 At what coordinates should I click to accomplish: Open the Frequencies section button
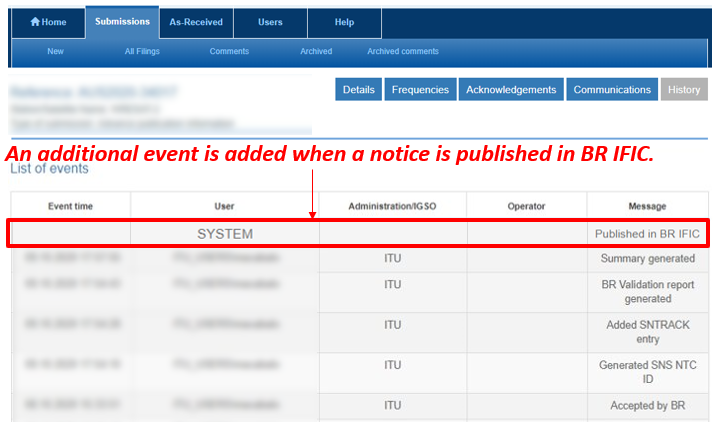[x=420, y=90]
